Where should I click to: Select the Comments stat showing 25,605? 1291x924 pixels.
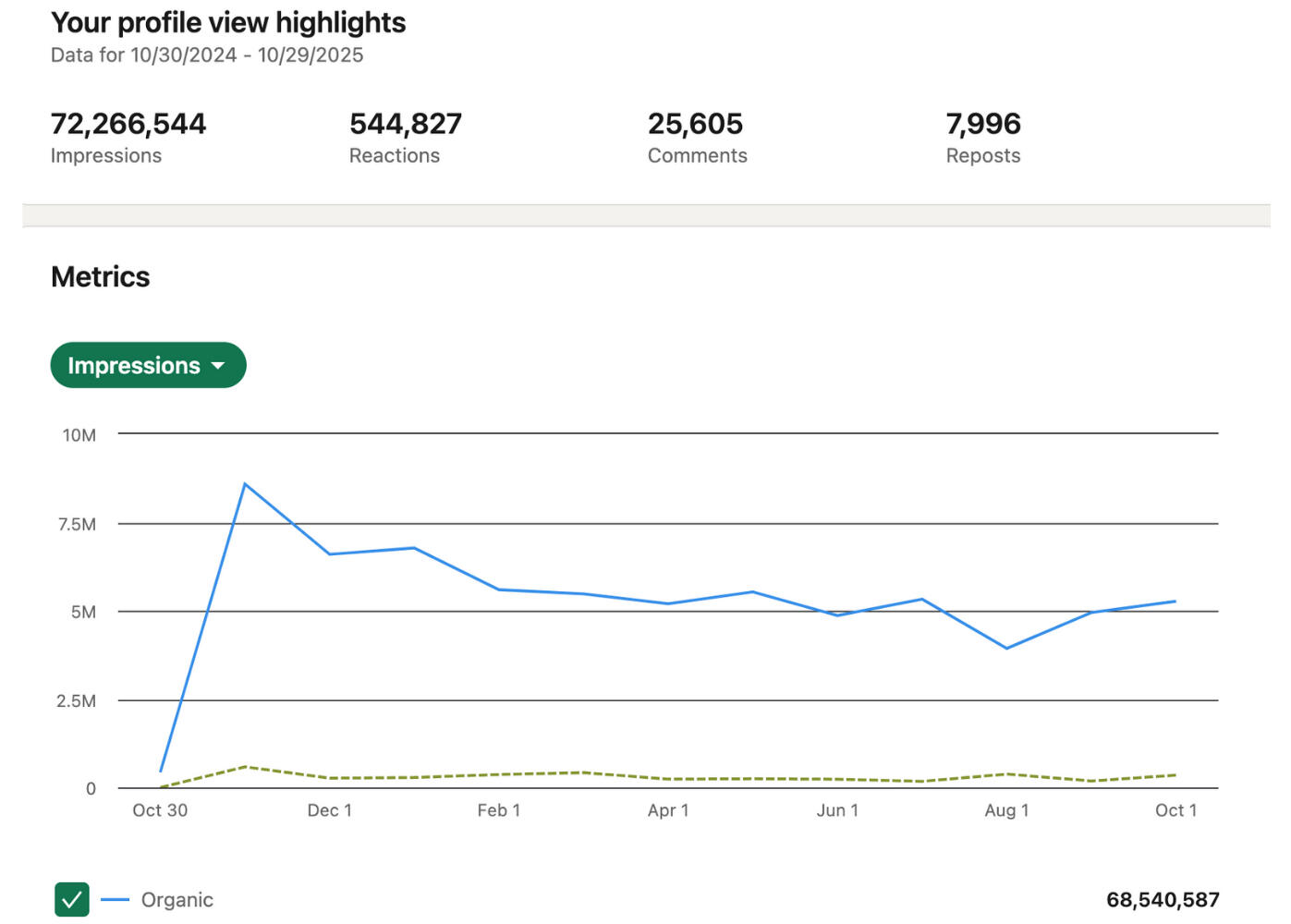click(696, 123)
